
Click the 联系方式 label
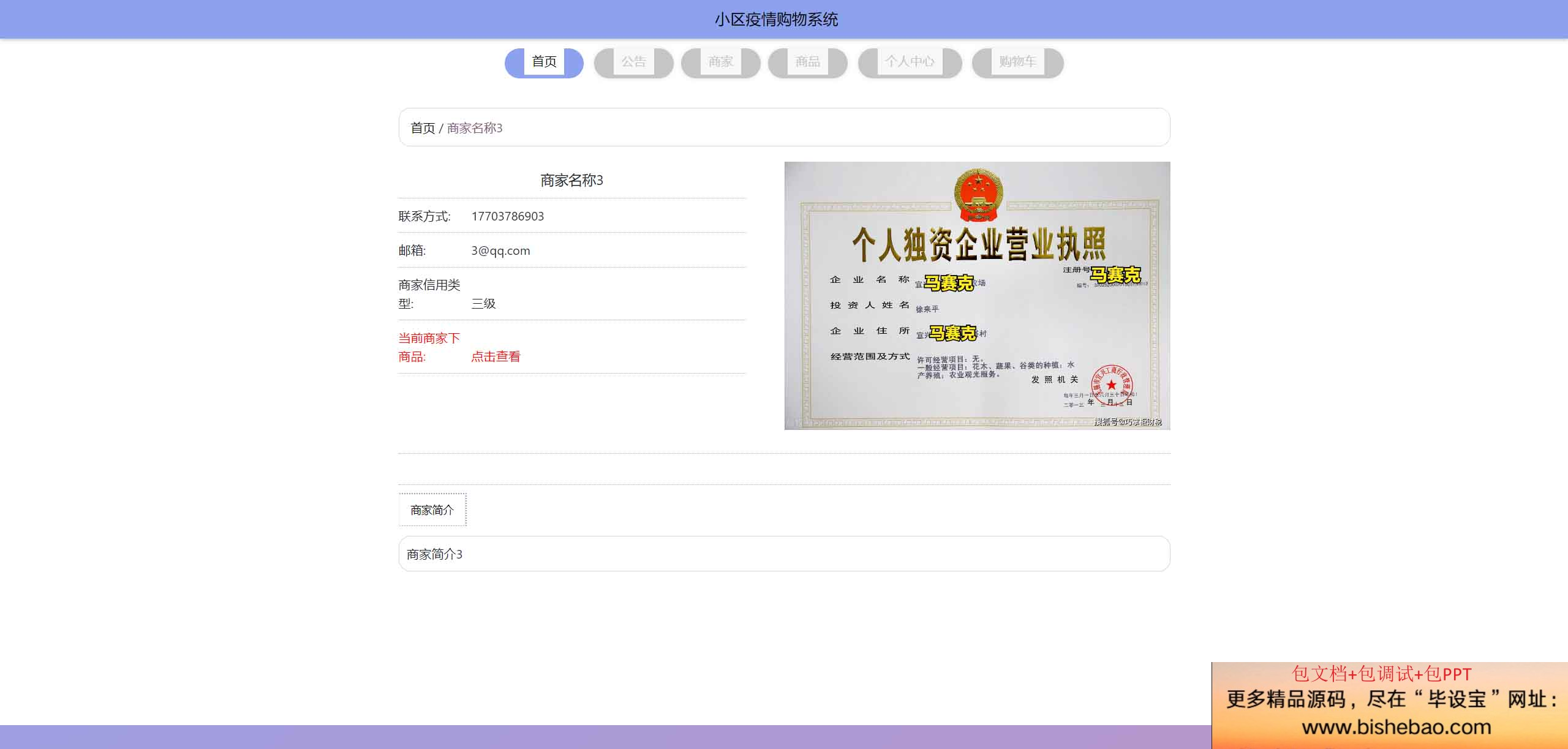pos(424,216)
